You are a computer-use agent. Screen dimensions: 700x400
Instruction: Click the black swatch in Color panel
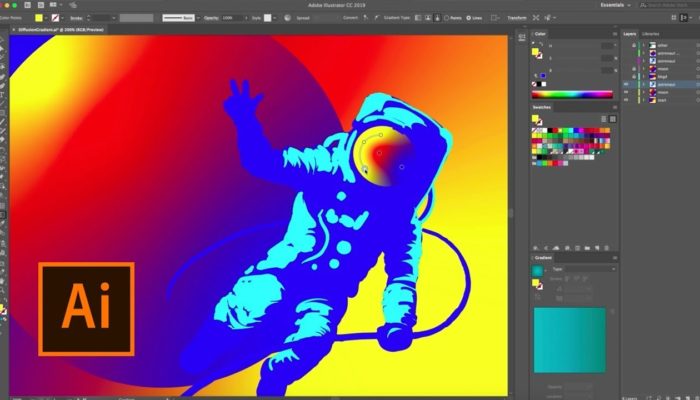539,84
